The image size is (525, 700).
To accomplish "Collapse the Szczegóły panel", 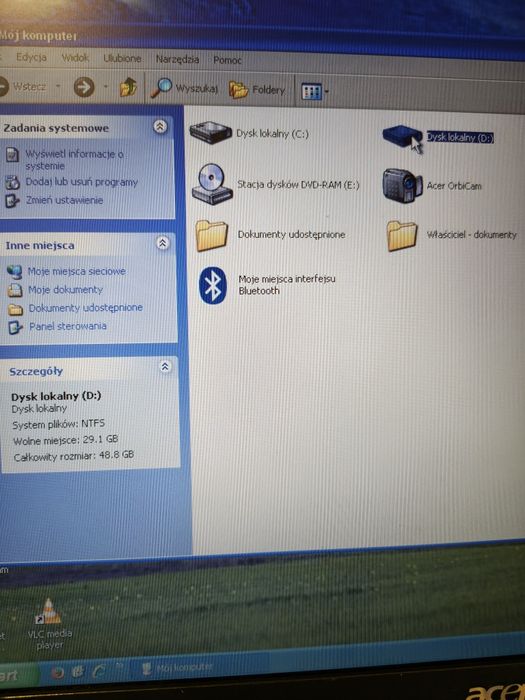I will click(165, 367).
